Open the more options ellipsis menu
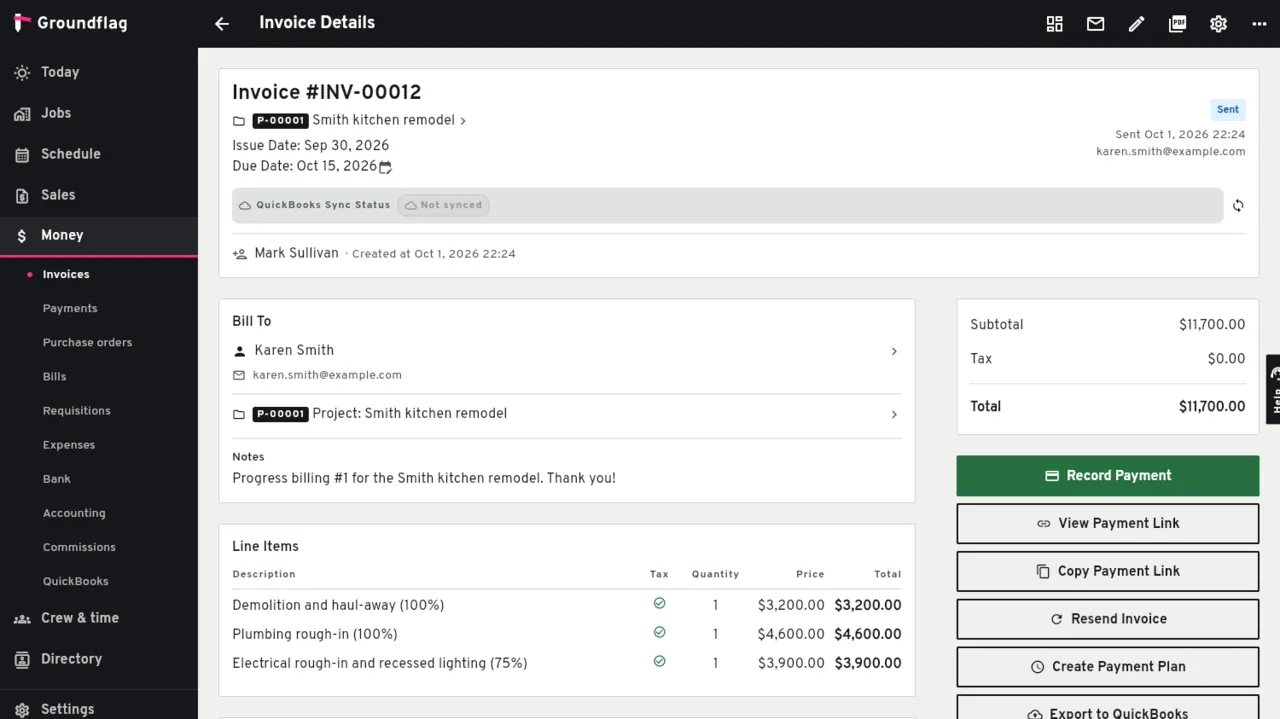Screen dimensions: 1280x719 1259,24
